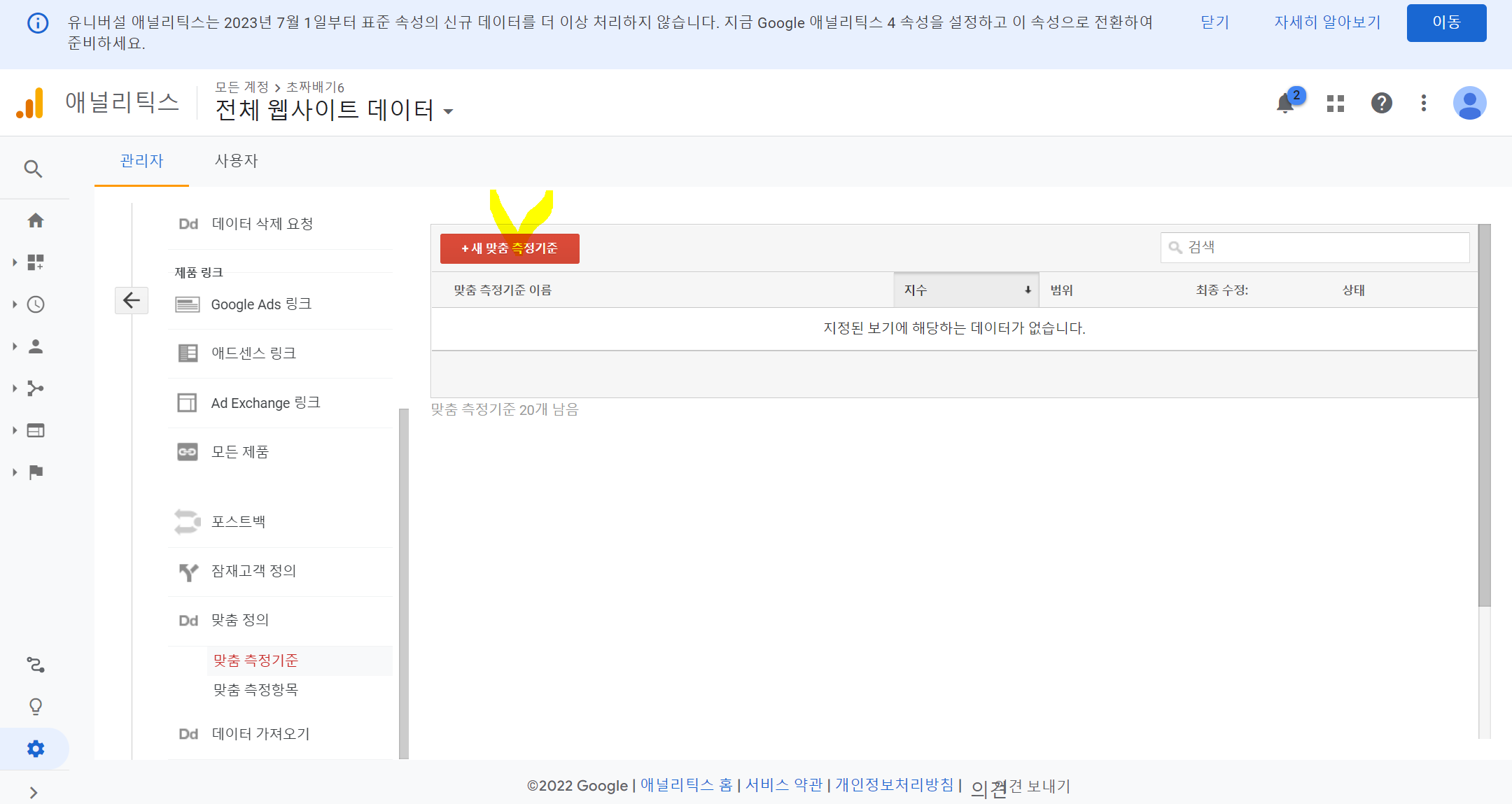Viewport: 1512px width, 804px height.
Task: Click the 자세히 알아보기 link
Action: pyautogui.click(x=1326, y=22)
